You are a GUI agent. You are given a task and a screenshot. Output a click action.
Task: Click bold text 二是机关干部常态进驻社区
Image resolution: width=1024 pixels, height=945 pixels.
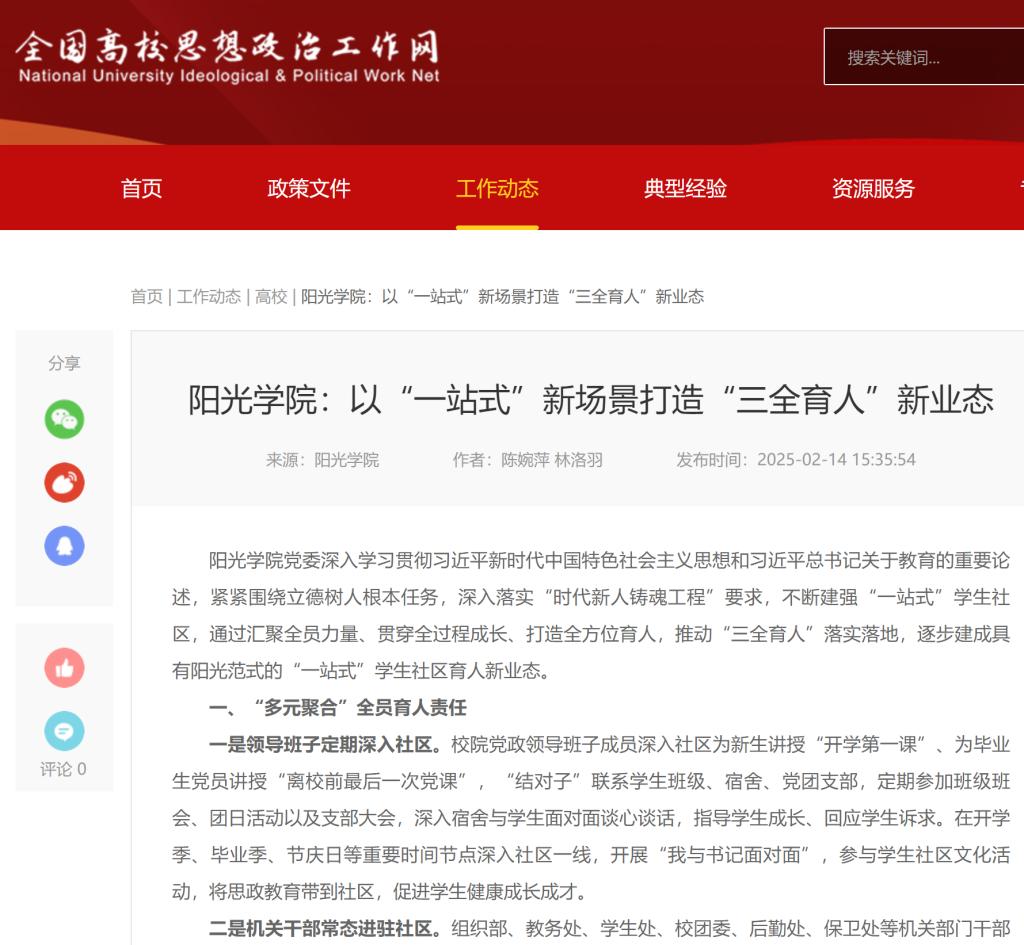point(325,928)
